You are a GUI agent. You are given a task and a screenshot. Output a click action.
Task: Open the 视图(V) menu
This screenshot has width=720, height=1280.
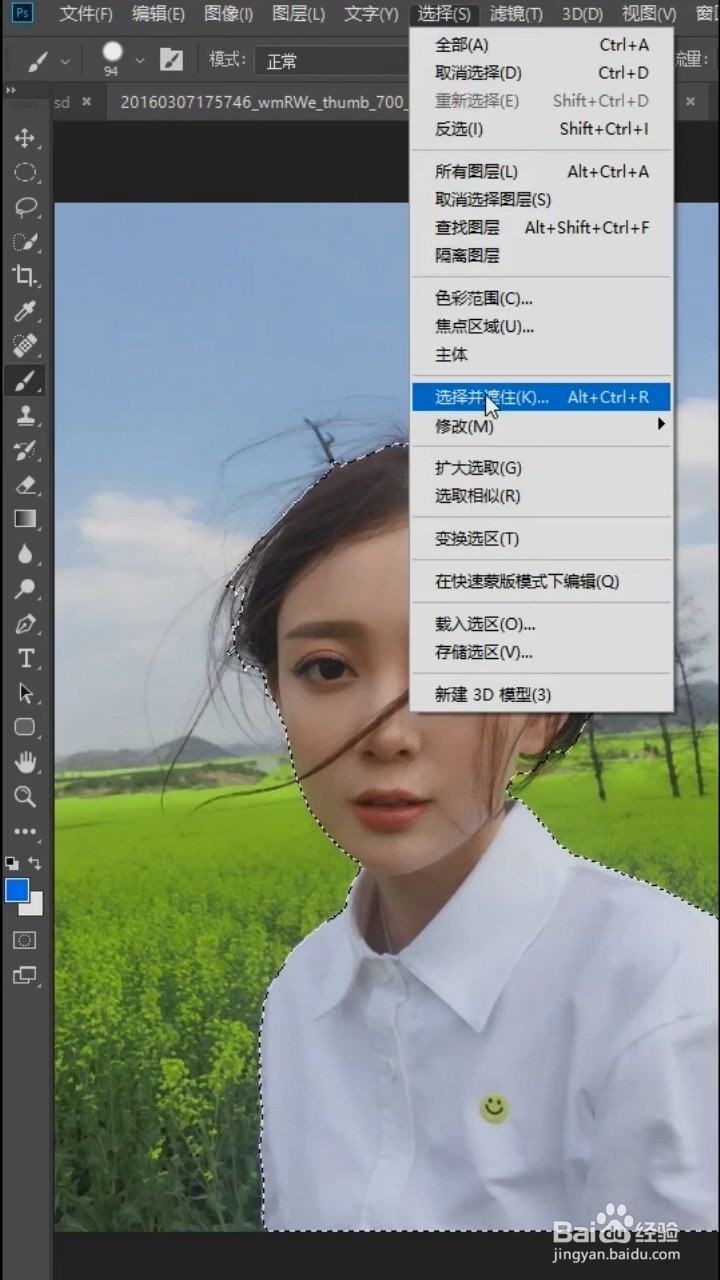pyautogui.click(x=649, y=14)
